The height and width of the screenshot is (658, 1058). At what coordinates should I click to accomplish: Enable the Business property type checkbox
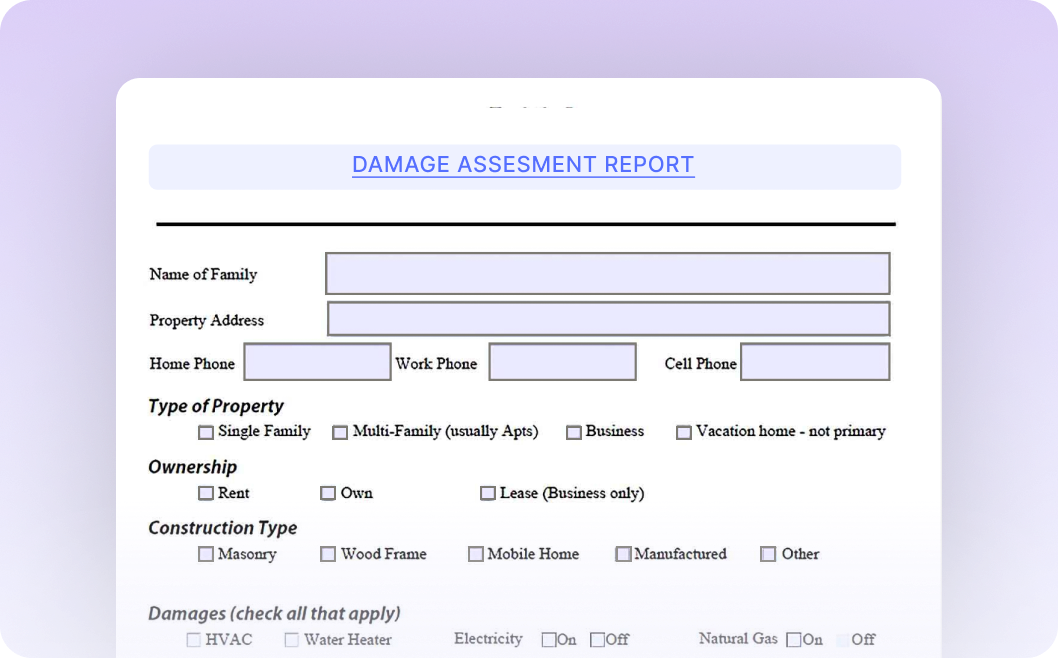click(x=574, y=433)
